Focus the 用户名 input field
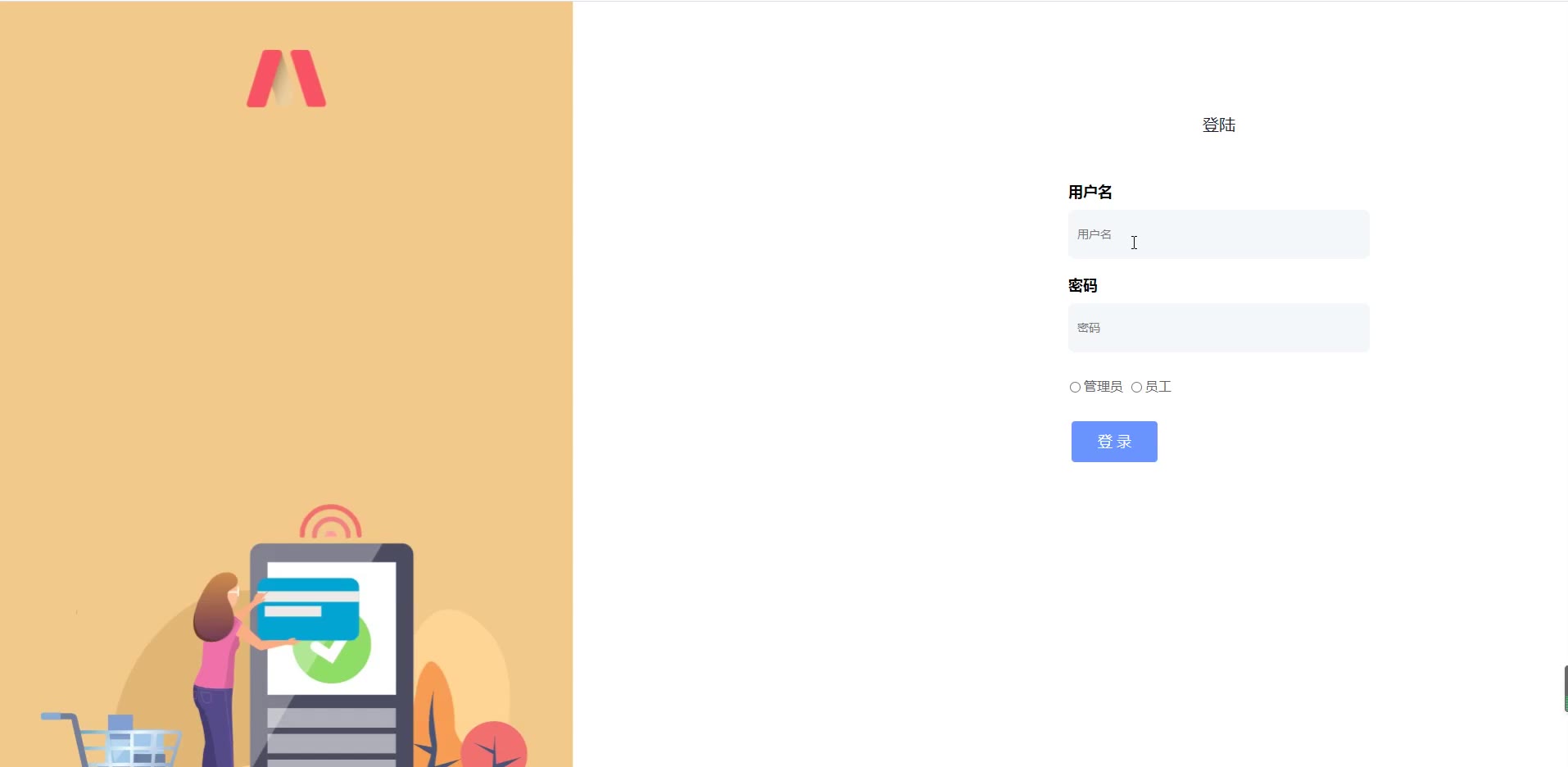Image resolution: width=1568 pixels, height=767 pixels. pos(1218,234)
